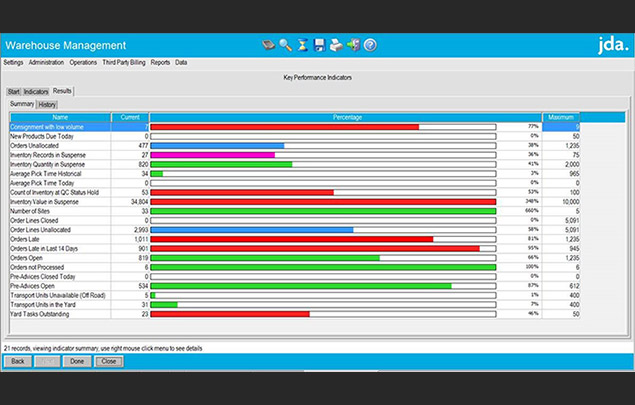Click the maximum value 2,000
The height and width of the screenshot is (405, 635).
tap(572, 164)
